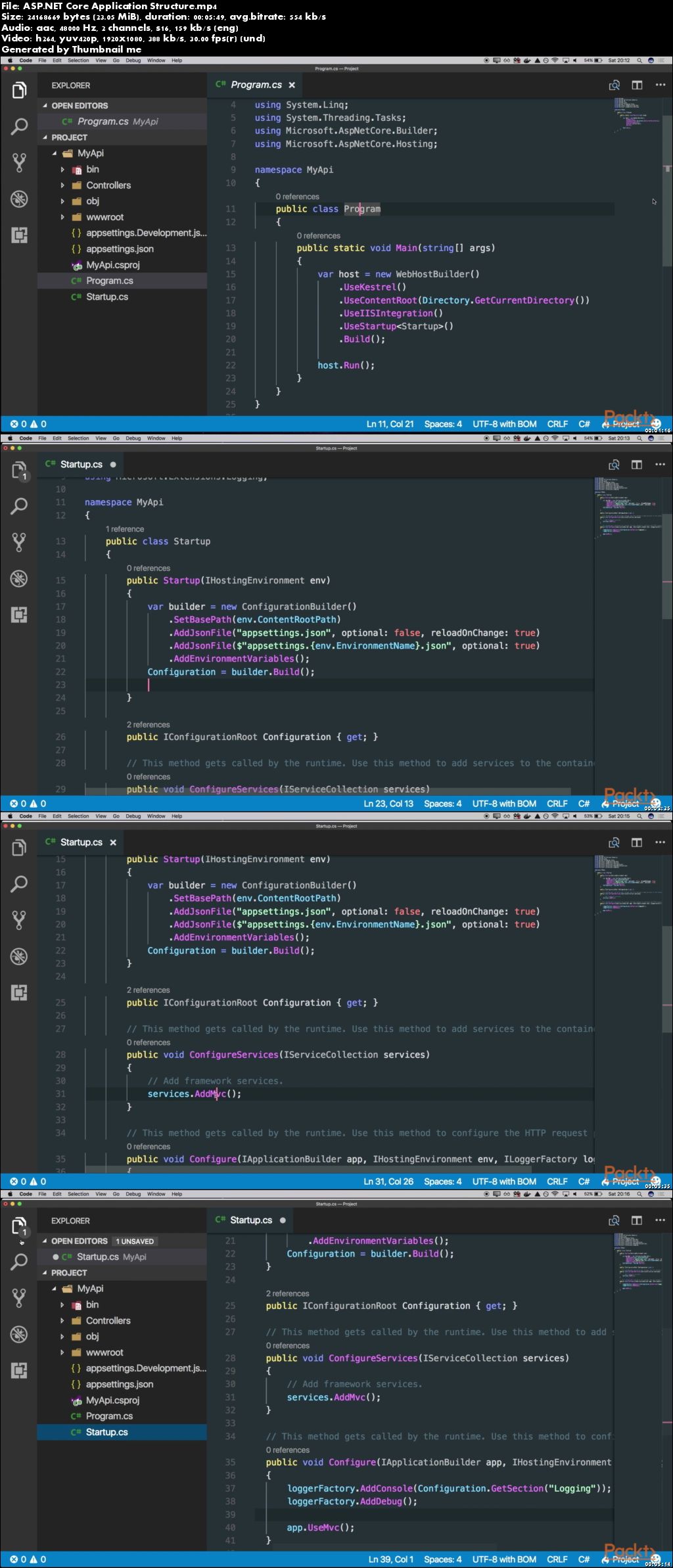Click the feedback smiley in Sat 20:12 frame
Screen dimensions: 673x1568
coord(655,424)
